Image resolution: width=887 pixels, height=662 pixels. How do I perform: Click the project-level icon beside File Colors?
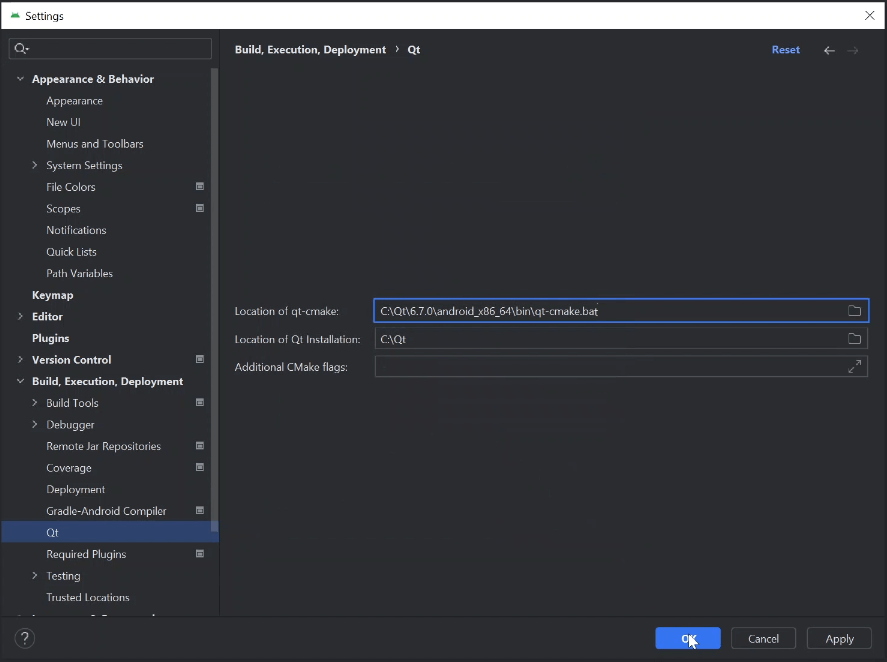[x=200, y=187]
